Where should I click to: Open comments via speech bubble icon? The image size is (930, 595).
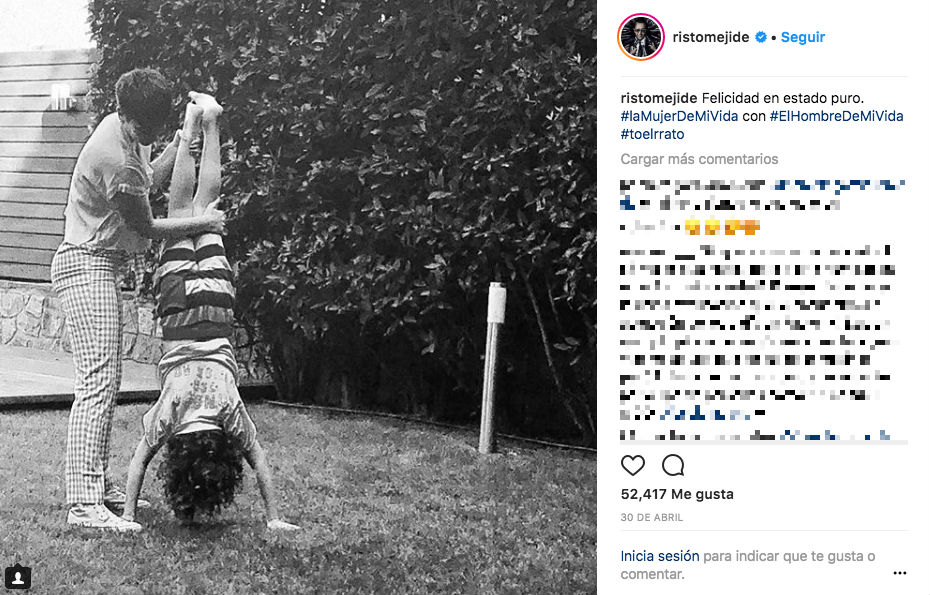click(673, 466)
